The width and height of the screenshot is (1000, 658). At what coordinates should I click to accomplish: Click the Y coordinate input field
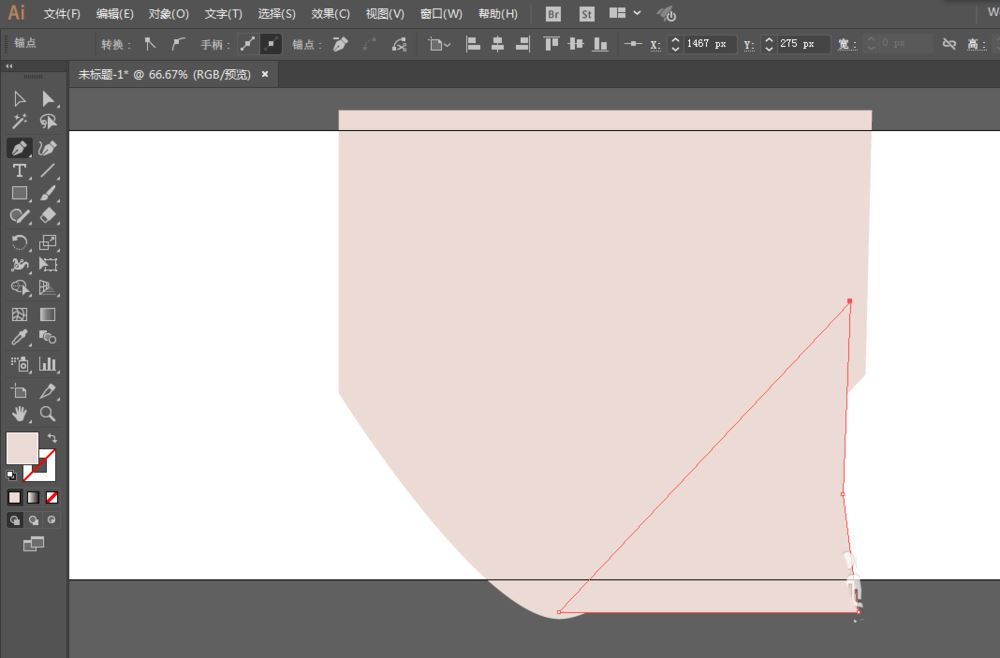tap(803, 44)
